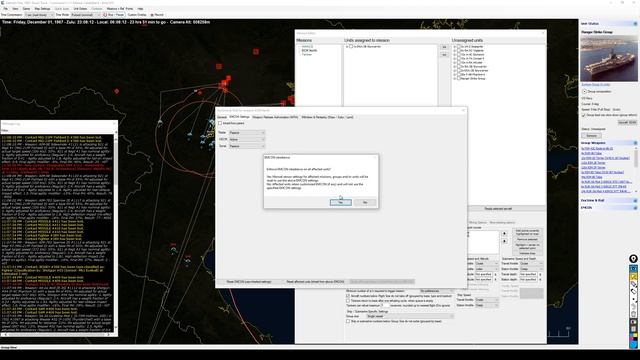Expand the assigned unit tree node in Mission Editor
Screen dimensions: 640x360
(347, 47)
